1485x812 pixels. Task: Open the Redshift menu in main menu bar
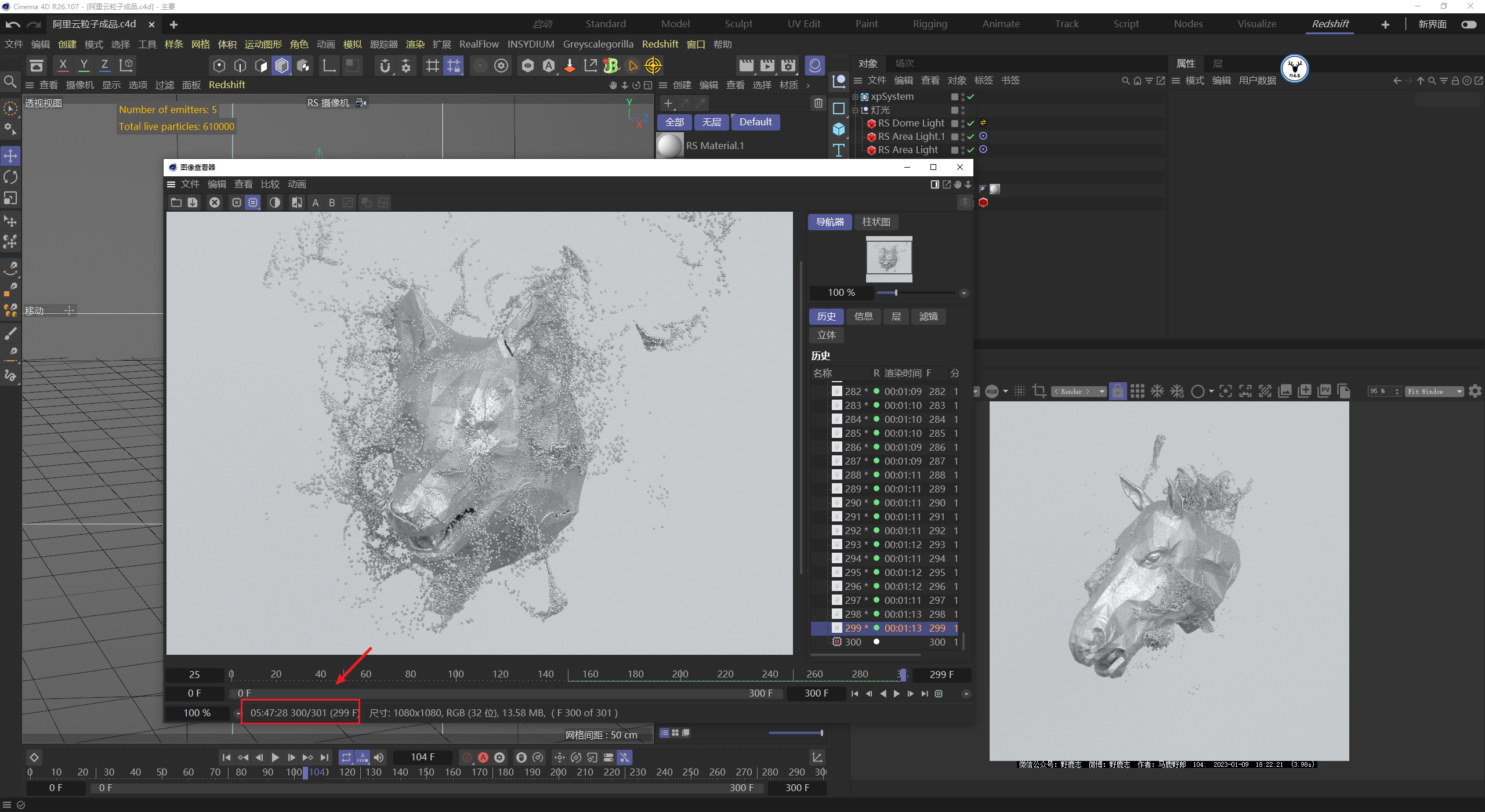[660, 44]
